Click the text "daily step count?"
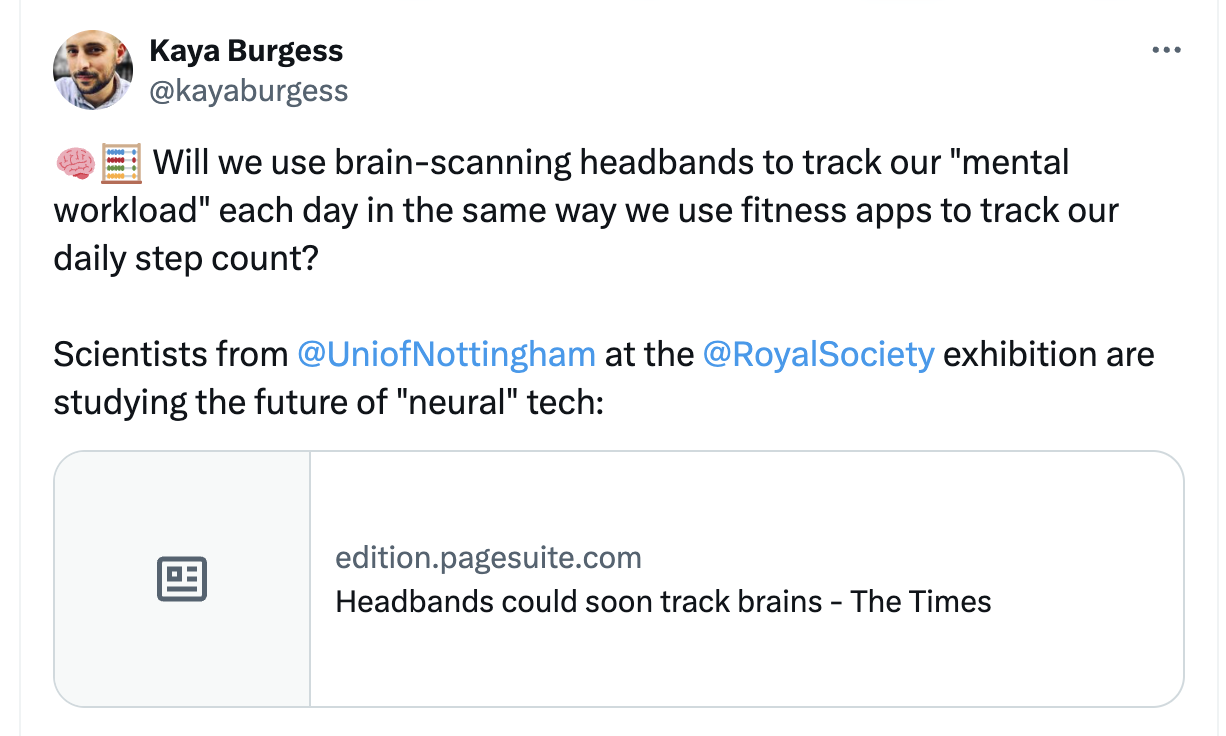This screenshot has height=736, width=1226. [x=185, y=259]
